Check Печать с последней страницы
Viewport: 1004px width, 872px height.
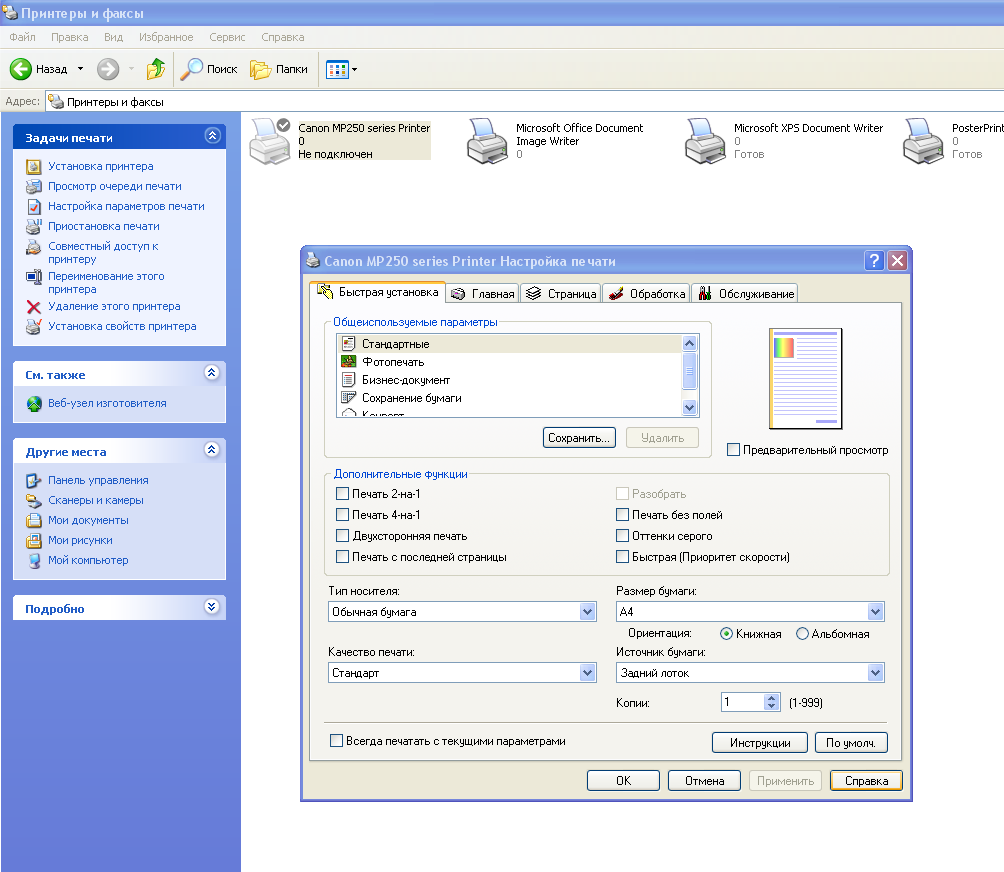tap(343, 557)
